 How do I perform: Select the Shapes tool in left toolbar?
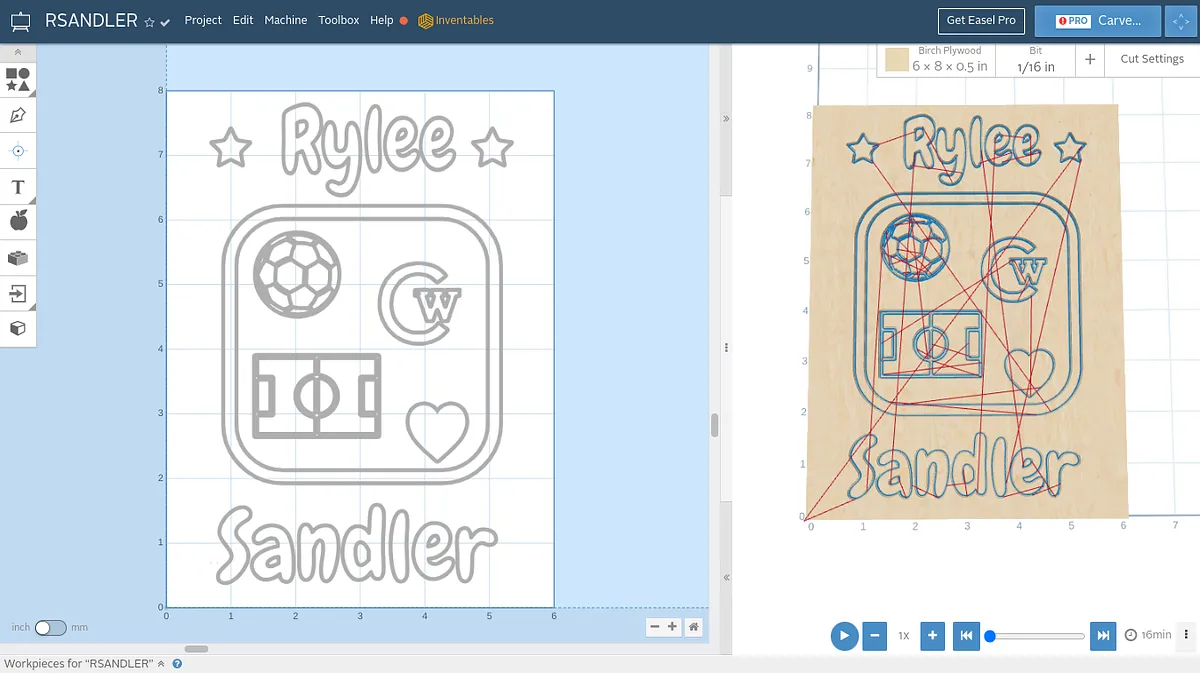(x=18, y=80)
